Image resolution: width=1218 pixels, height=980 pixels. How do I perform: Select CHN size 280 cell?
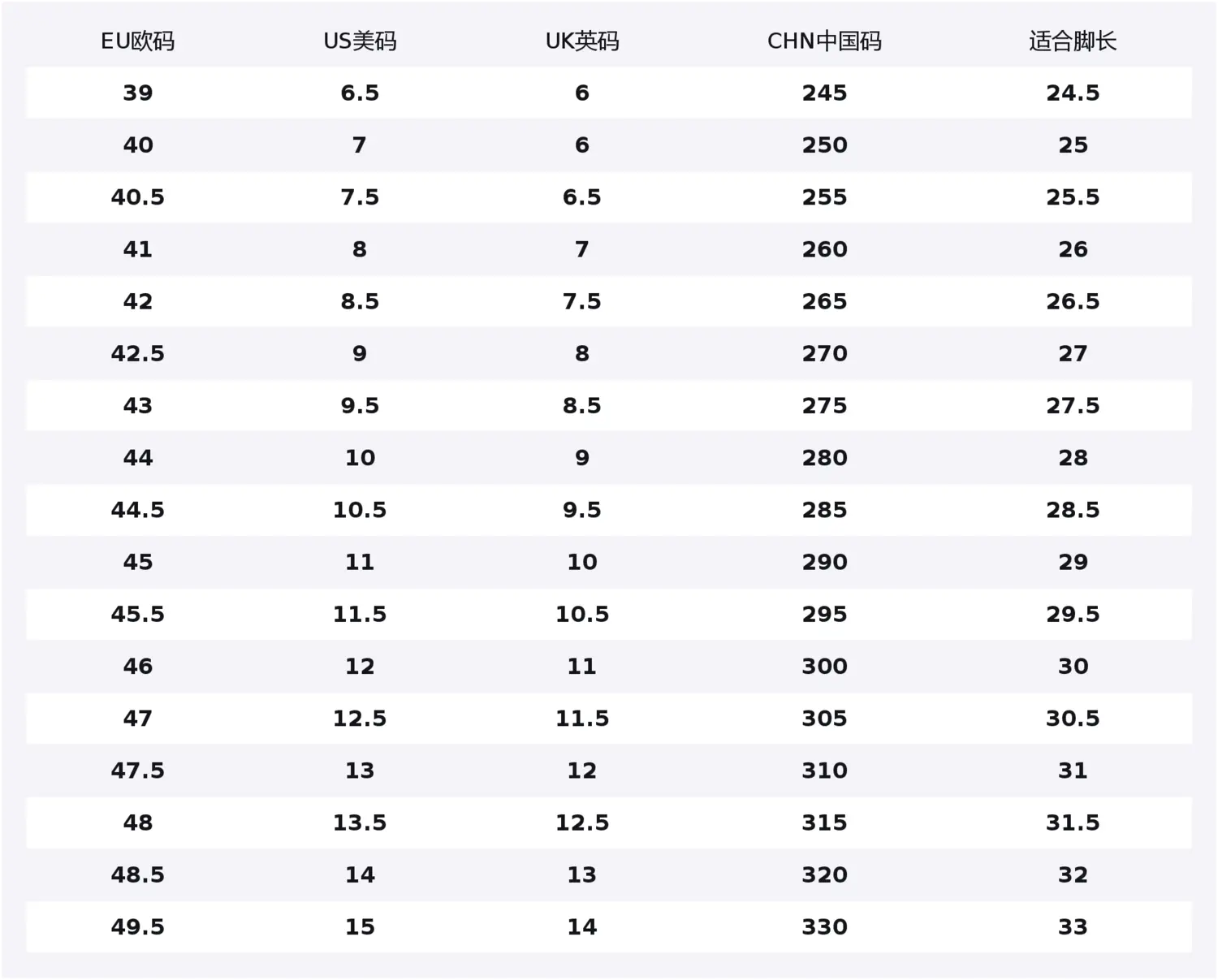(x=824, y=458)
